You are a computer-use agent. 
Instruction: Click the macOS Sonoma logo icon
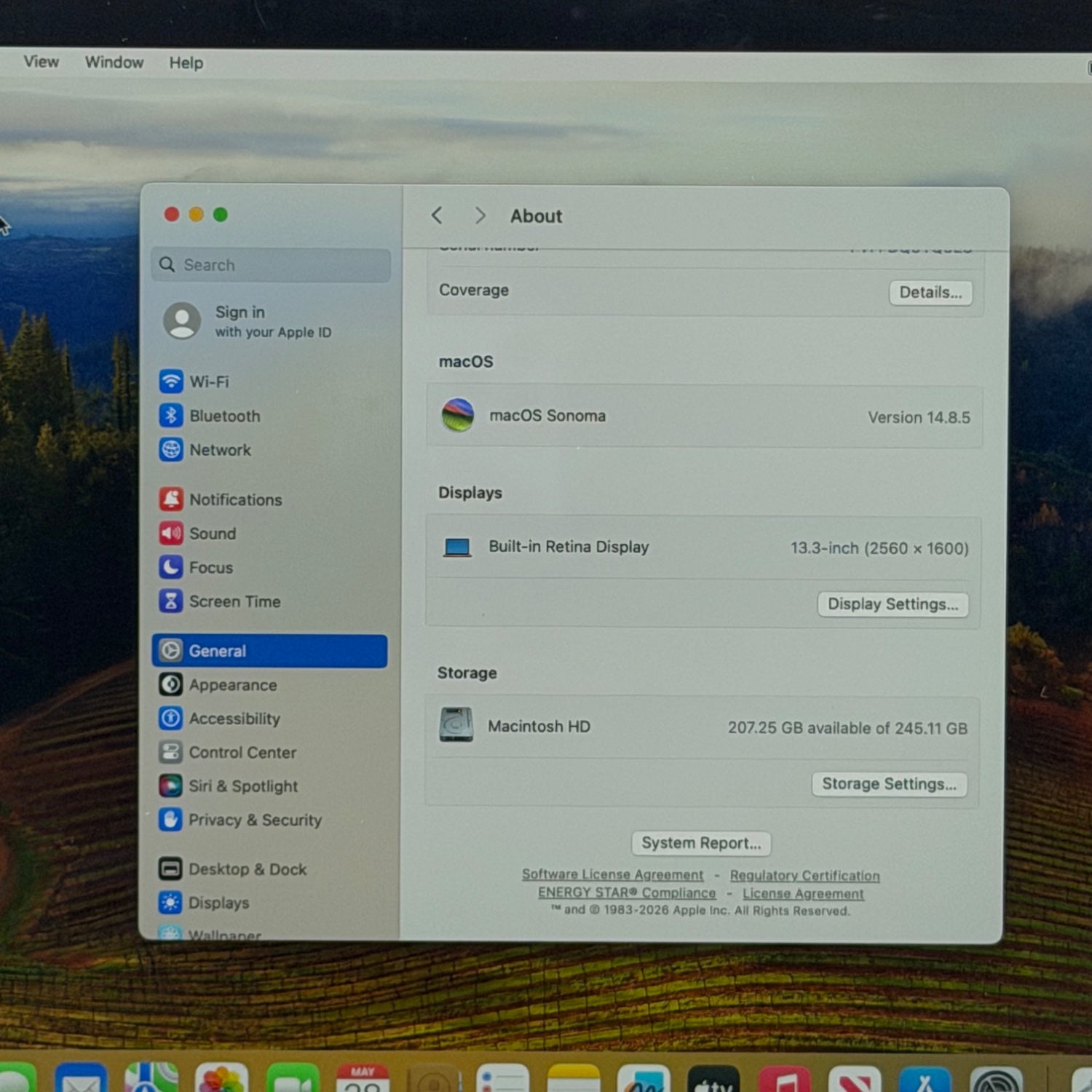click(x=458, y=416)
